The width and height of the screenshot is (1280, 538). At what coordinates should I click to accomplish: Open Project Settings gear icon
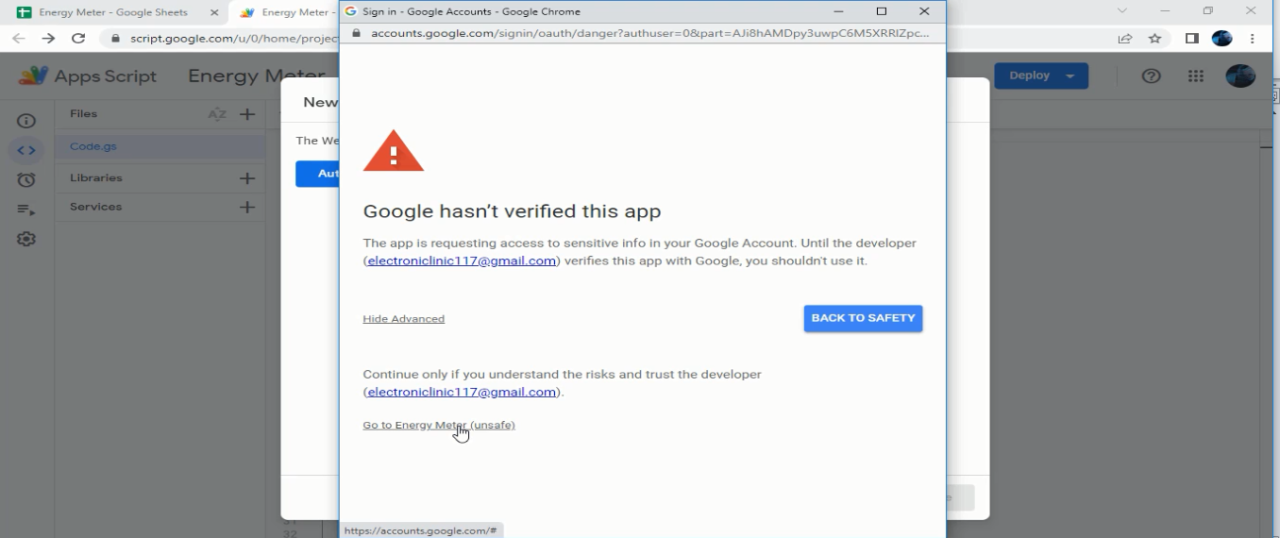[x=26, y=239]
